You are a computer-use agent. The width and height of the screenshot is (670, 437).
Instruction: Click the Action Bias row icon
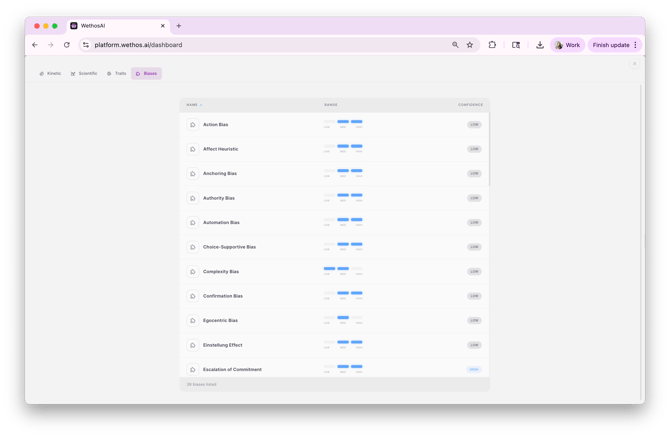[x=192, y=125]
